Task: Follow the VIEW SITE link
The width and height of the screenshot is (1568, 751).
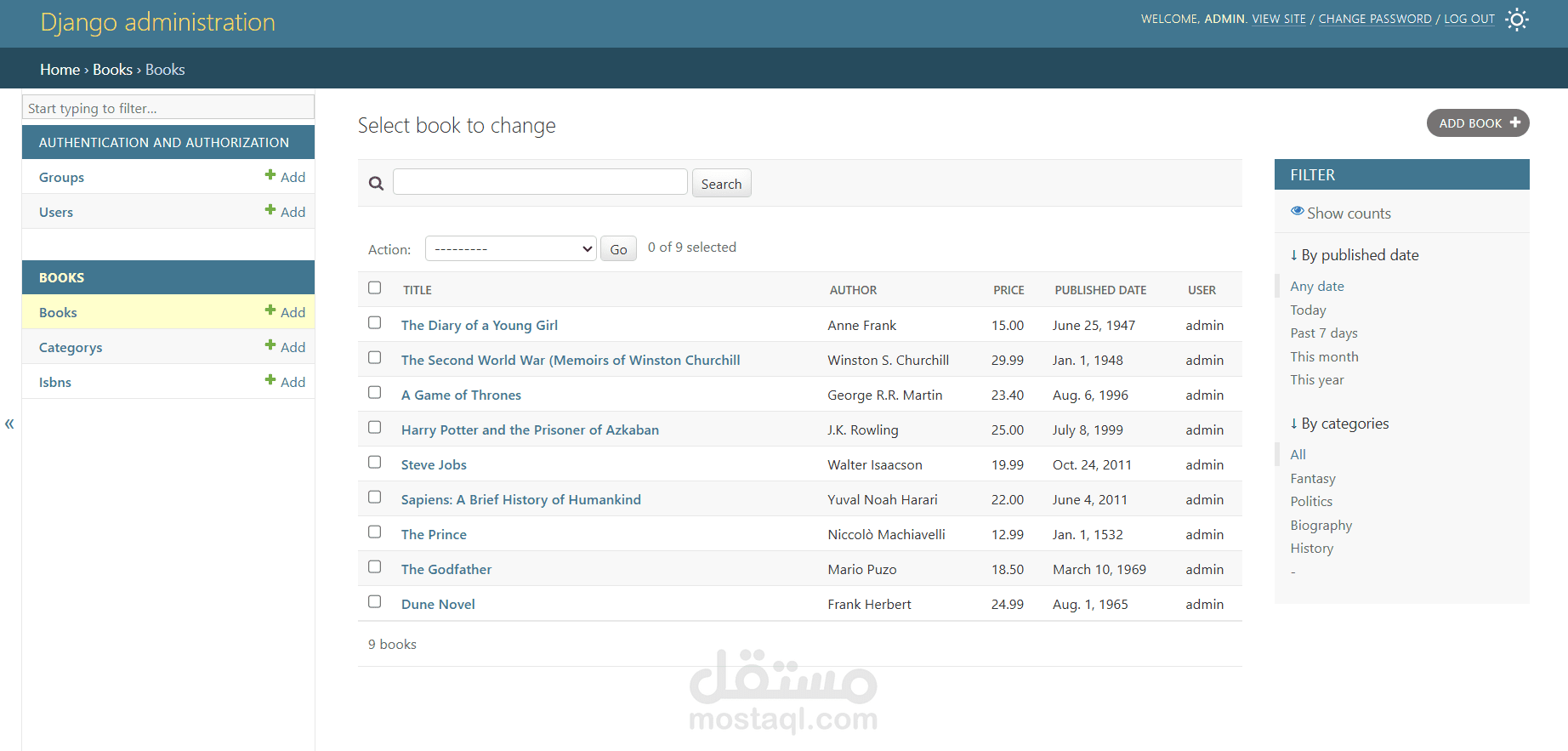Action: pos(1279,19)
